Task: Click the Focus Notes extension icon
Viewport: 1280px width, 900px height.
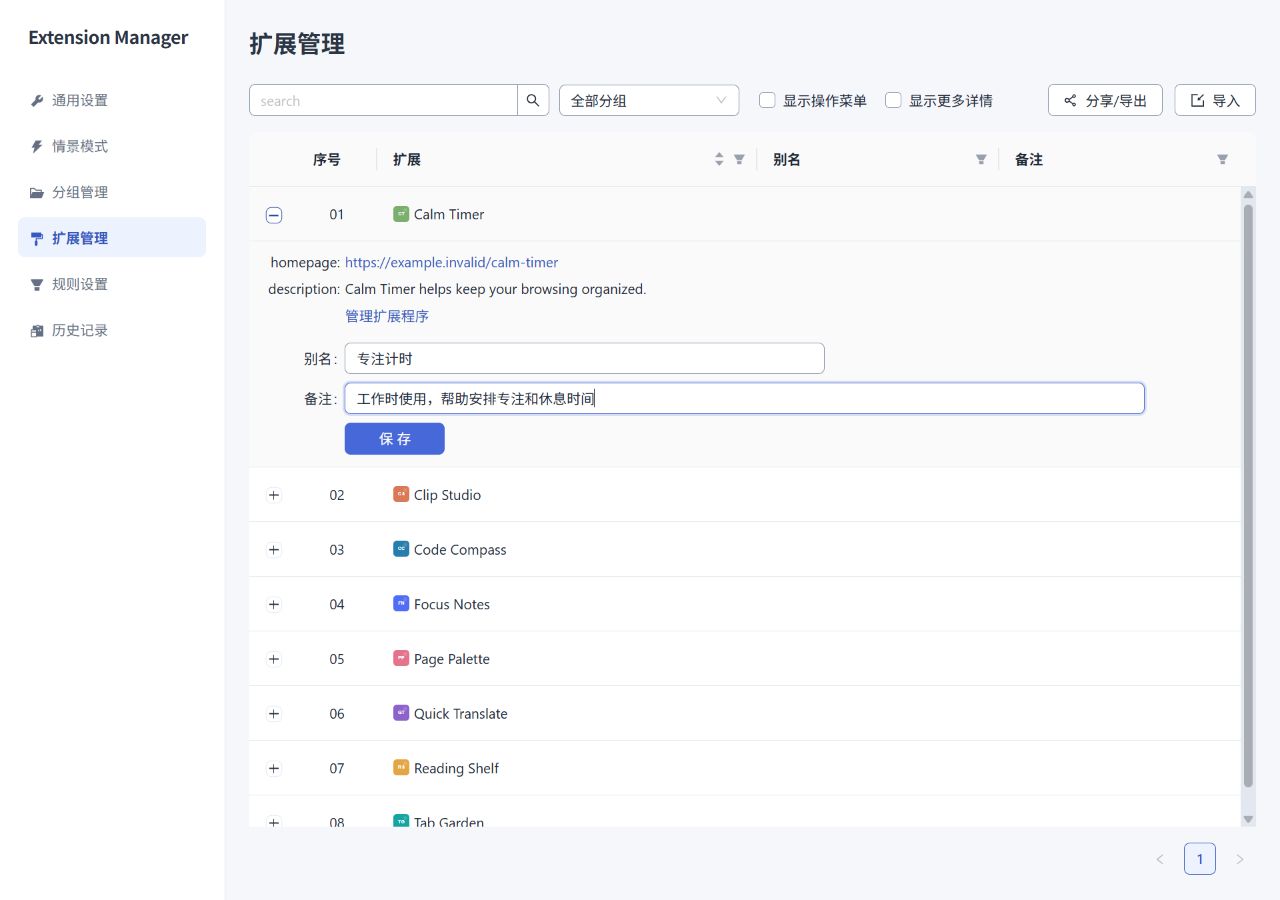Action: pos(401,604)
